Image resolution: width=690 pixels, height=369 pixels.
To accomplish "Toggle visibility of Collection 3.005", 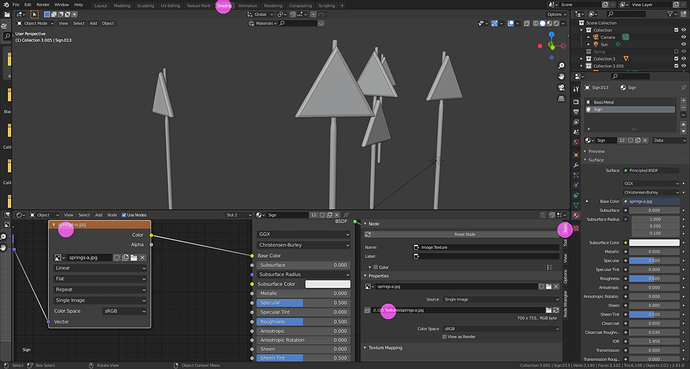I will pyautogui.click(x=683, y=66).
